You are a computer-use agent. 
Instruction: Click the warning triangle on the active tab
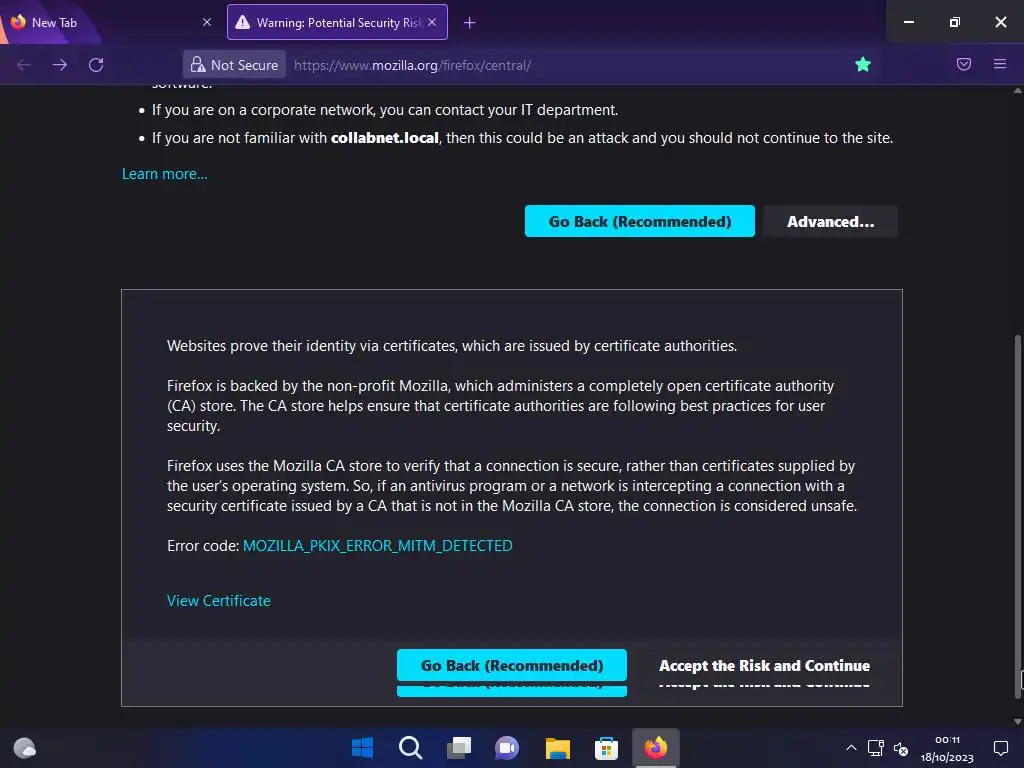(x=242, y=22)
